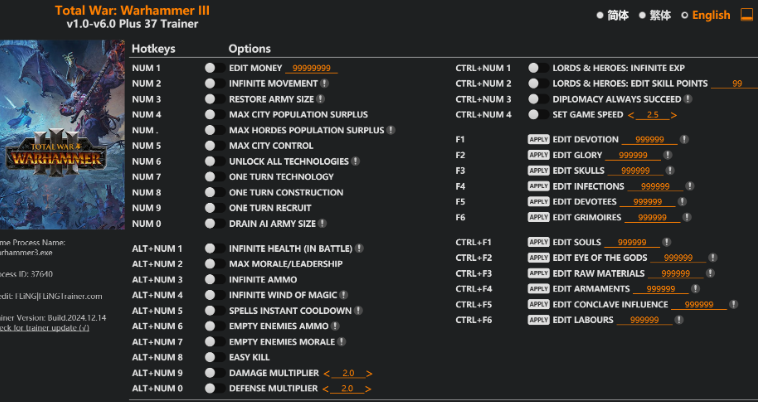Decrease Defense Multiplier with left arrow
This screenshot has width=758, height=402.
[x=326, y=389]
